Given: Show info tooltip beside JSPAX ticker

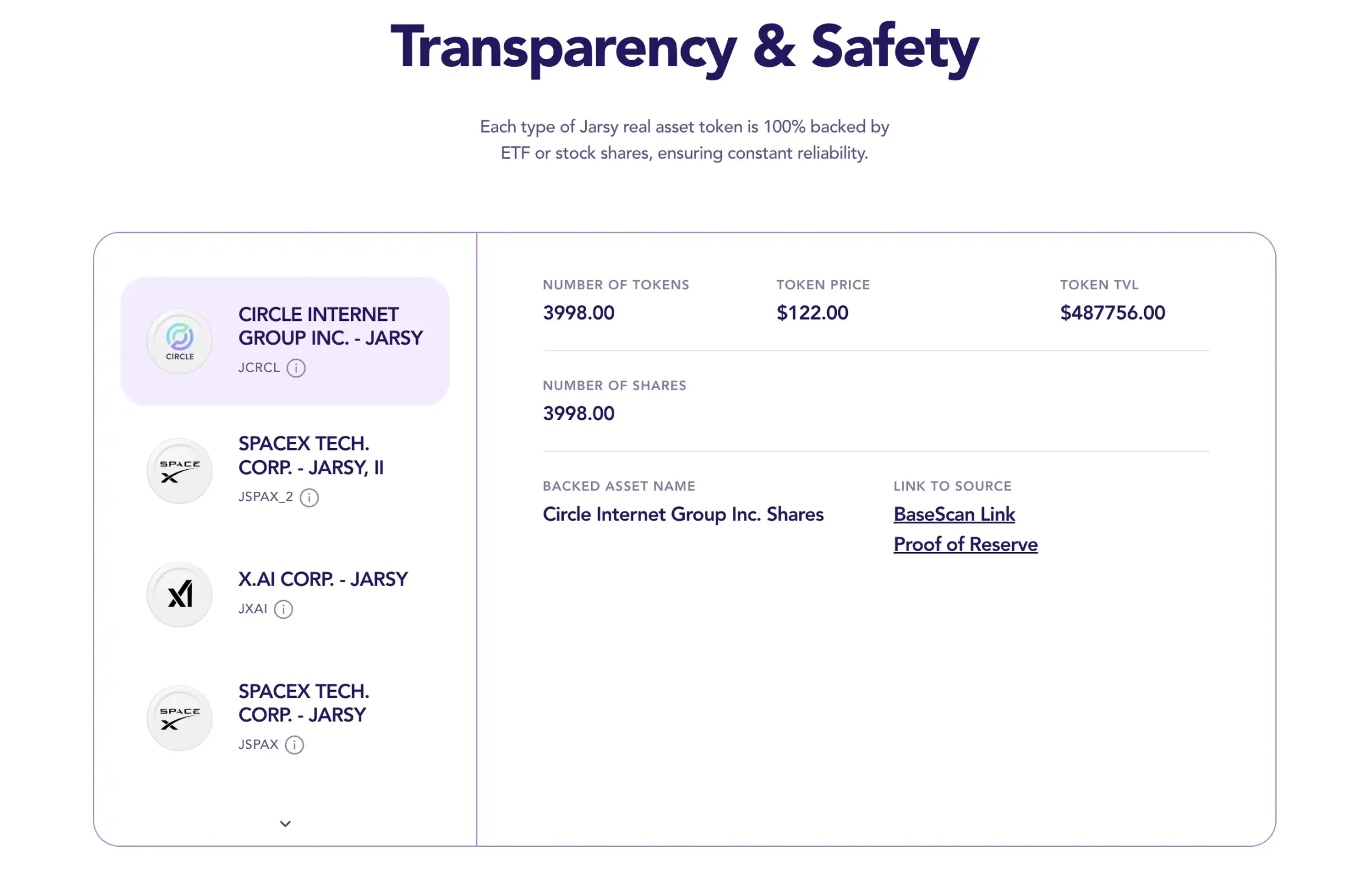Looking at the screenshot, I should pyautogui.click(x=294, y=745).
